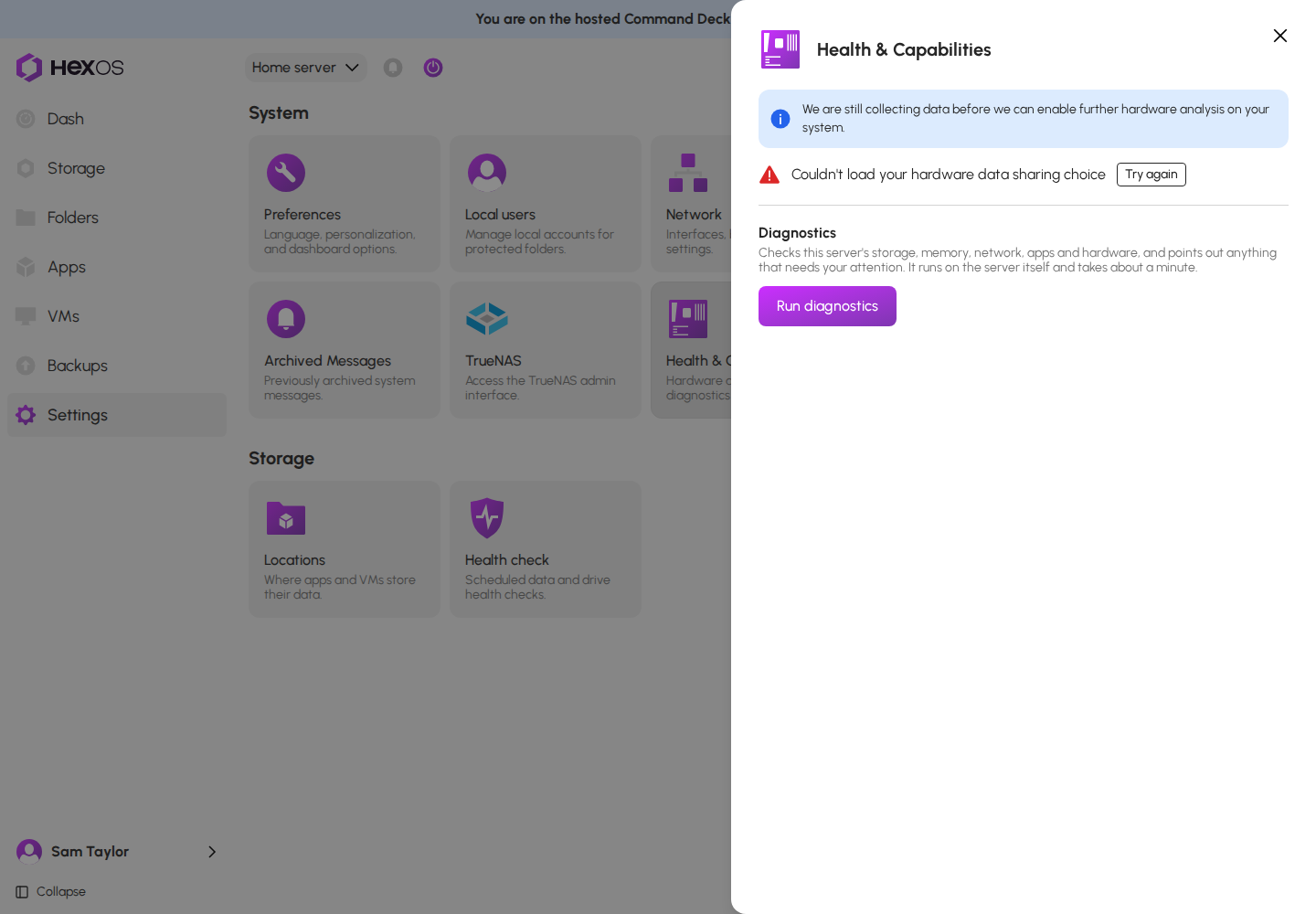Screen dimensions: 1316x914
Task: Click the Health & Capabilities card icon
Action: (x=688, y=319)
